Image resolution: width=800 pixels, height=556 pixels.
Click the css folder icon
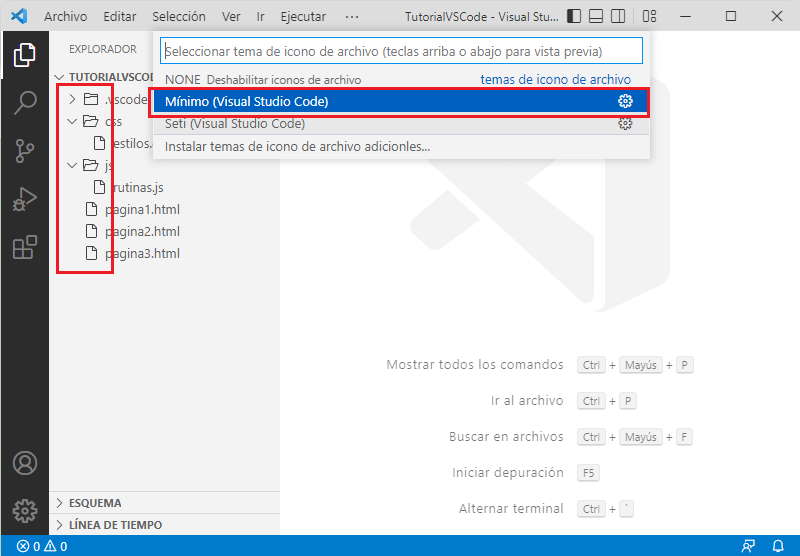pyautogui.click(x=91, y=121)
